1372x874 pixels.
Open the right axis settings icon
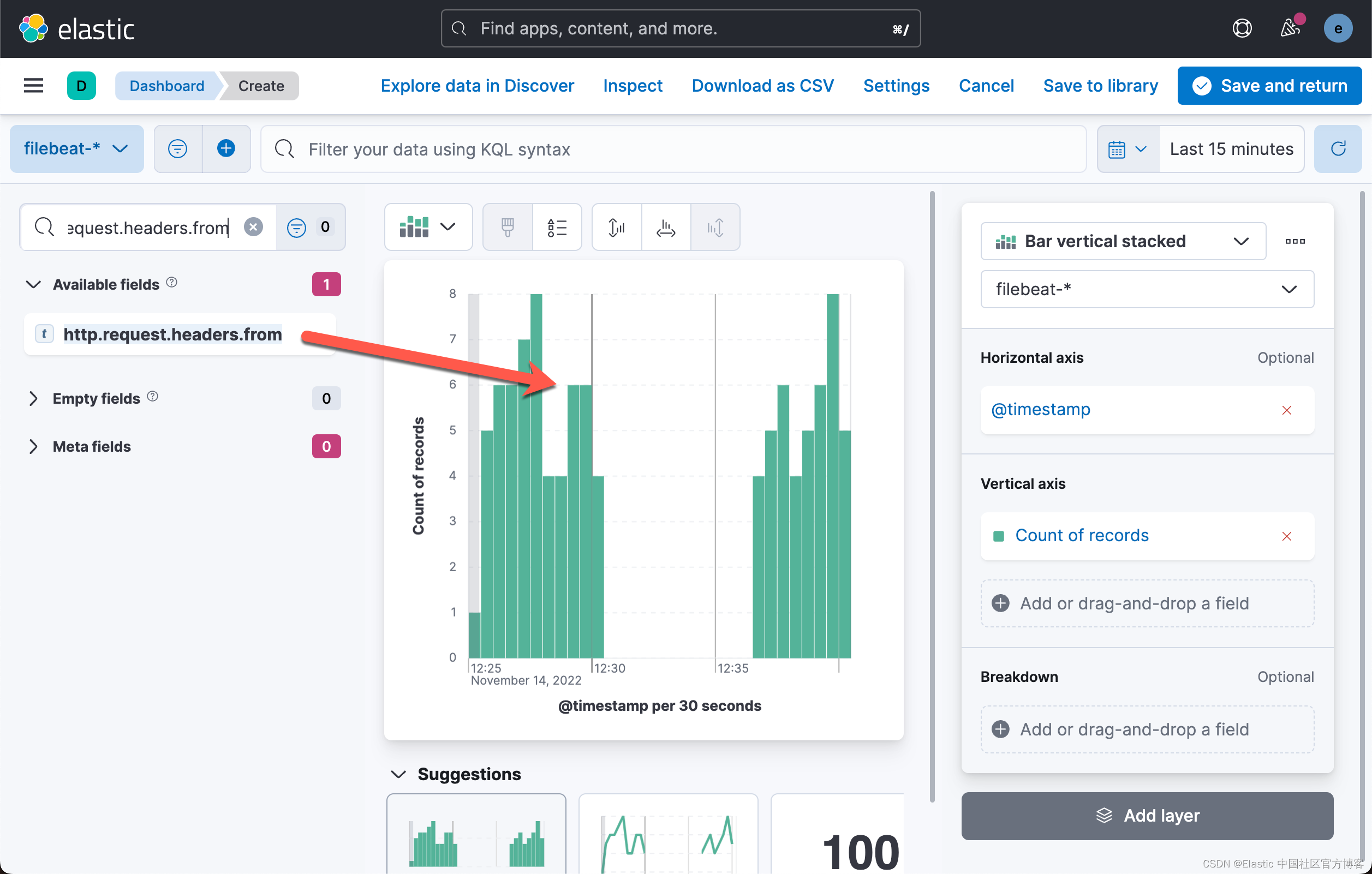coord(715,227)
